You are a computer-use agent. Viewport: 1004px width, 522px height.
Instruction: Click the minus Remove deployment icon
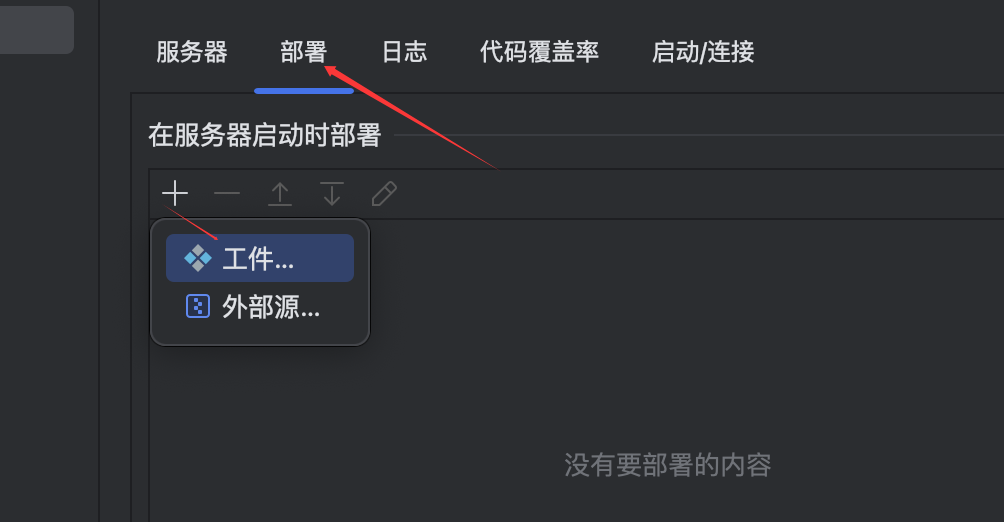(x=227, y=193)
